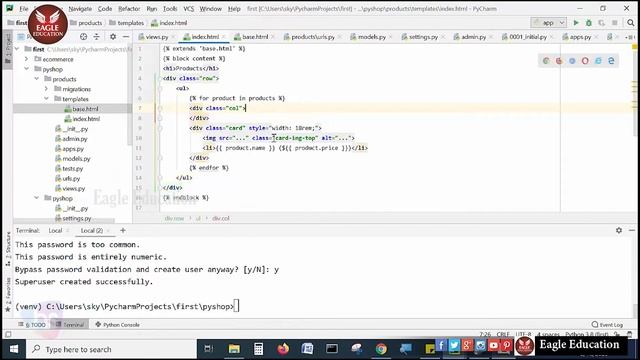This screenshot has height=360, width=640.
Task: Click the locate-file target icon in Project panel
Action: click(x=84, y=37)
